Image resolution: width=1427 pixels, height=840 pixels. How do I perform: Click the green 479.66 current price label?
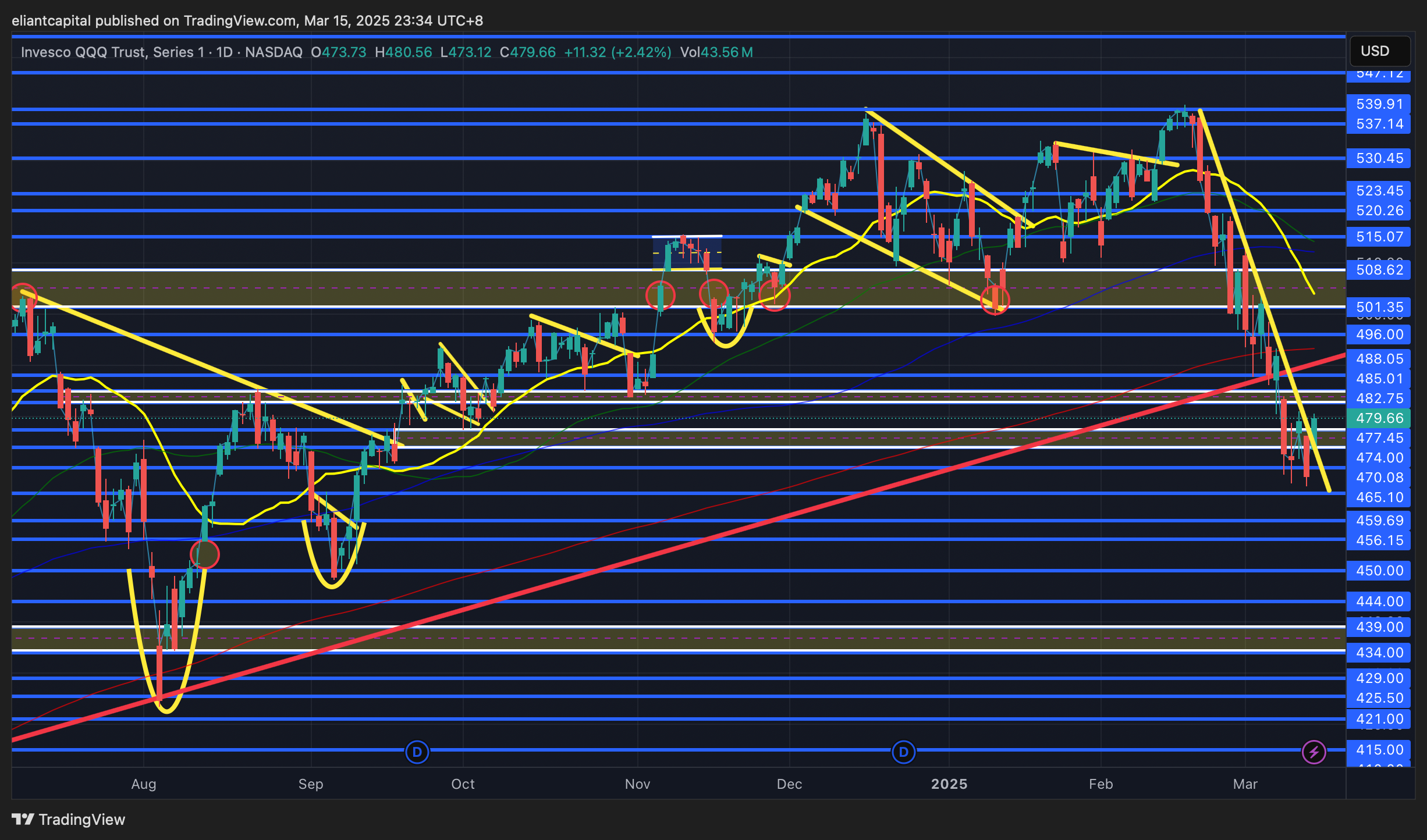coord(1379,418)
